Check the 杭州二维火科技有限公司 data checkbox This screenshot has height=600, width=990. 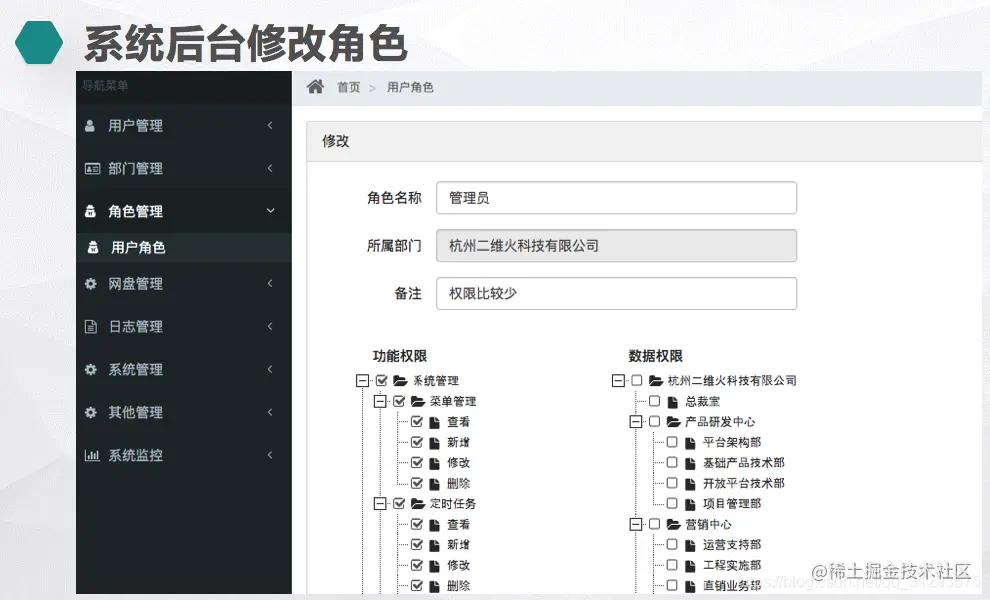coord(637,380)
